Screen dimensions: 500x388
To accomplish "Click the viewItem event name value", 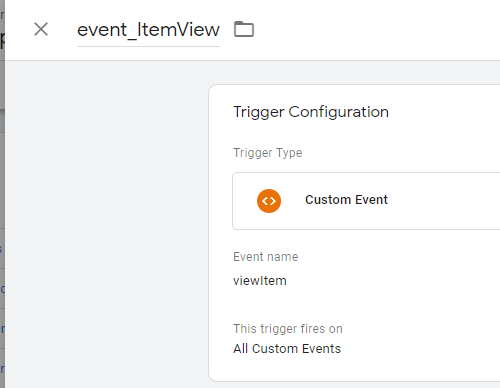I will 260,281.
